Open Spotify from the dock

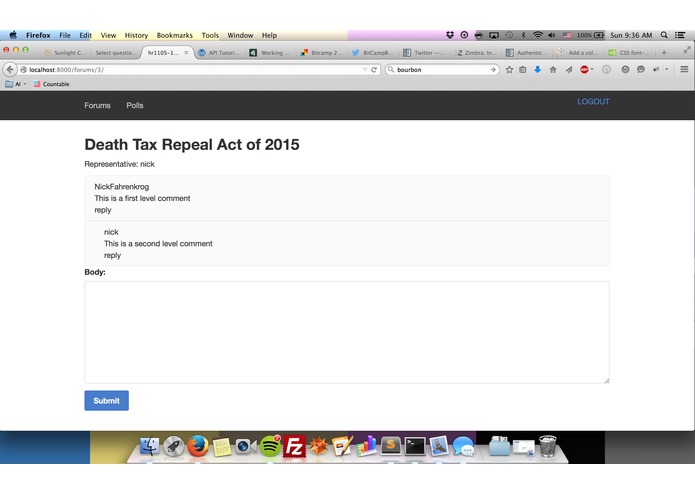tap(270, 446)
